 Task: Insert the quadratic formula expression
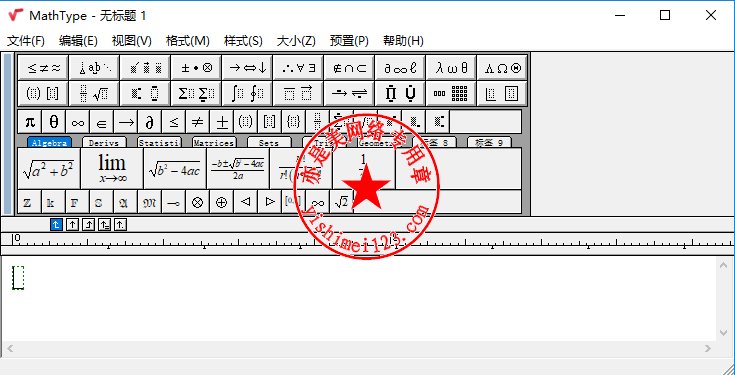[238, 169]
